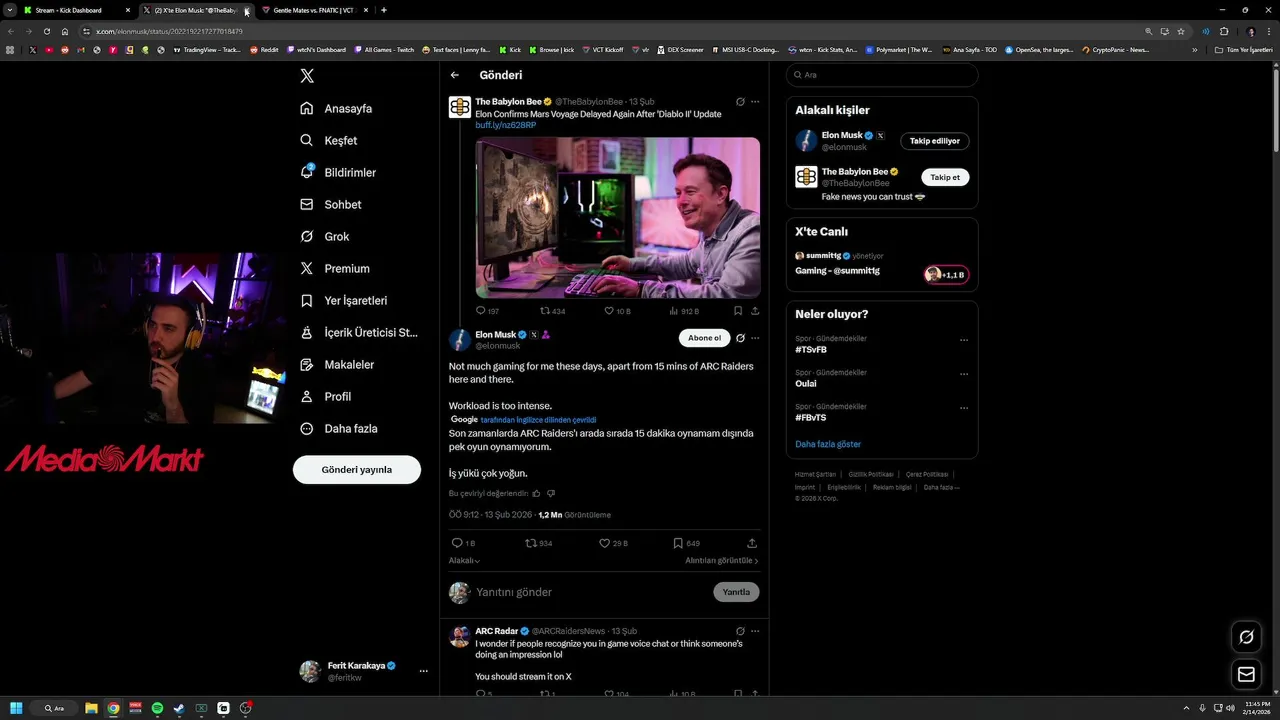Open CryptoPanic bookmark
Screen dimensions: 1280x720
[1116, 49]
